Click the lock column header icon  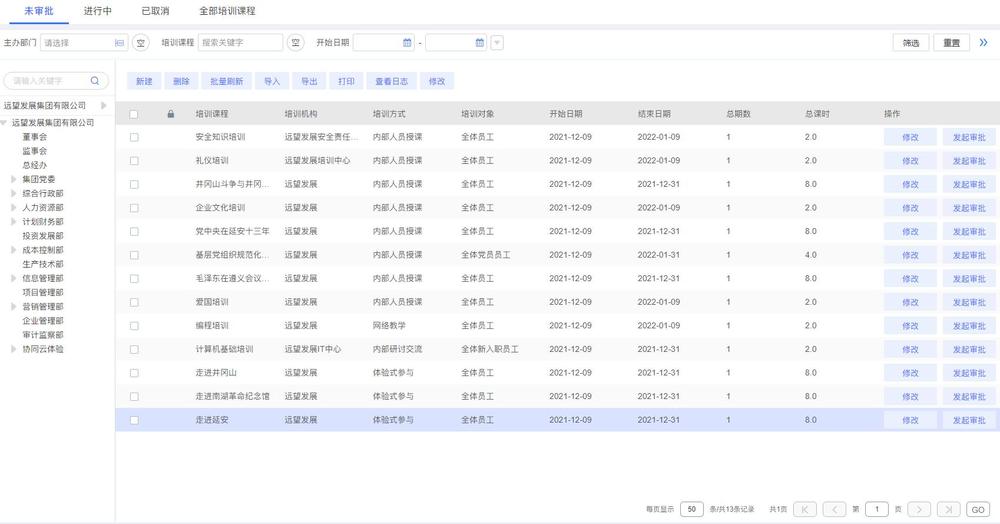pyautogui.click(x=170, y=114)
